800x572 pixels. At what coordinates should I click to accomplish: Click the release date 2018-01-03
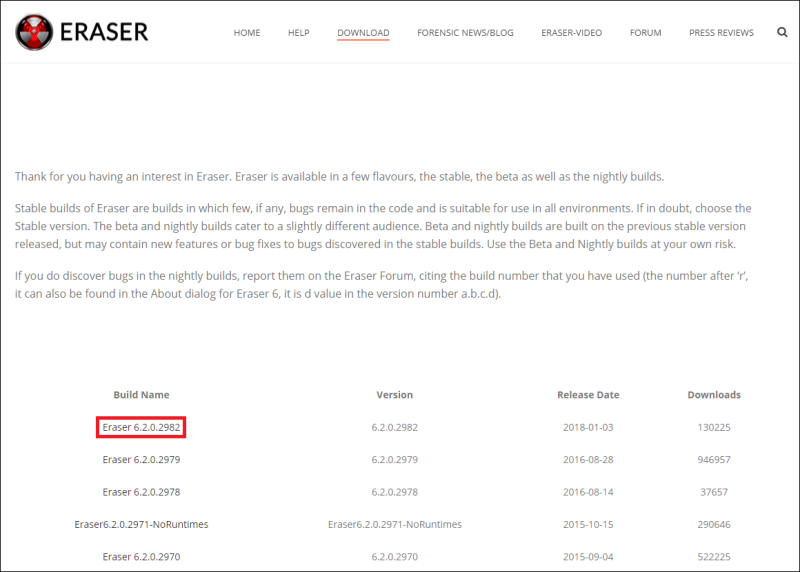[588, 428]
